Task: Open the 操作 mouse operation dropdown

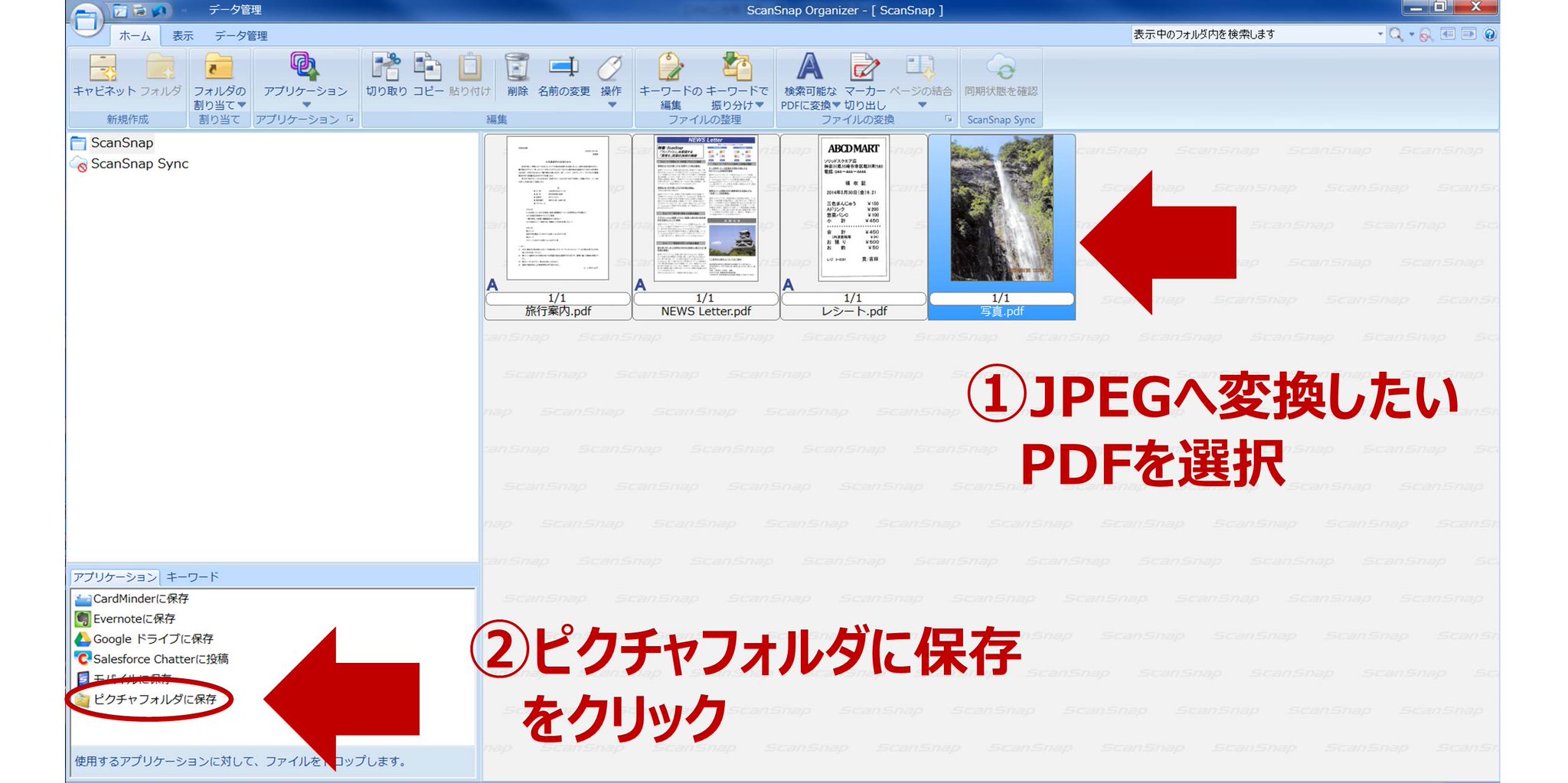Action: 611,80
